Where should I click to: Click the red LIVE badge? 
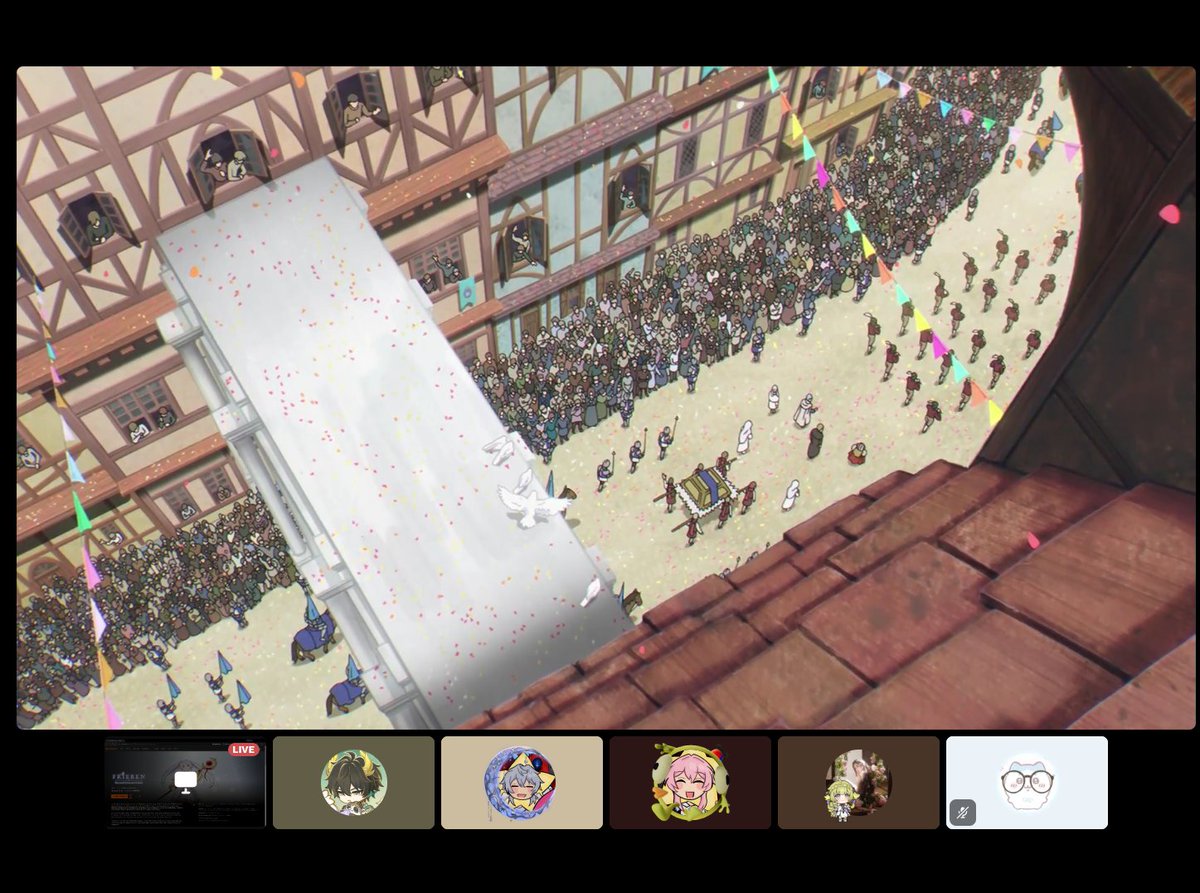243,750
